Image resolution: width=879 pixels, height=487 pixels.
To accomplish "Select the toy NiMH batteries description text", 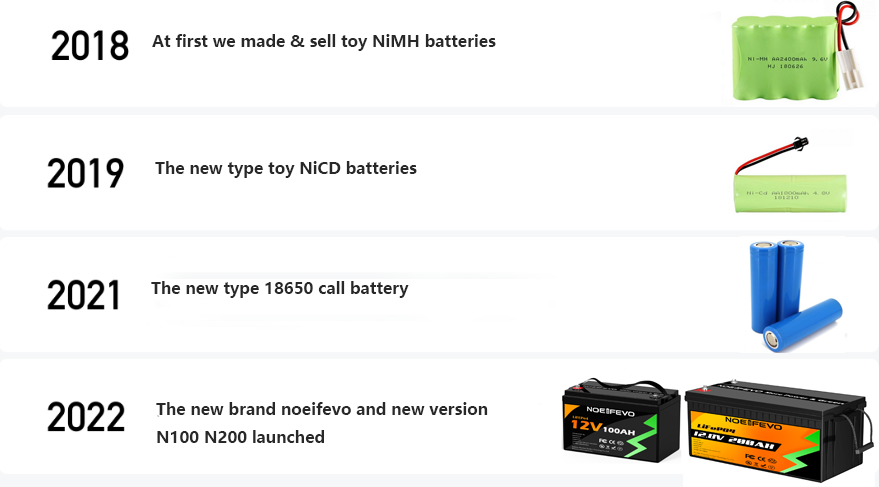I will 323,41.
